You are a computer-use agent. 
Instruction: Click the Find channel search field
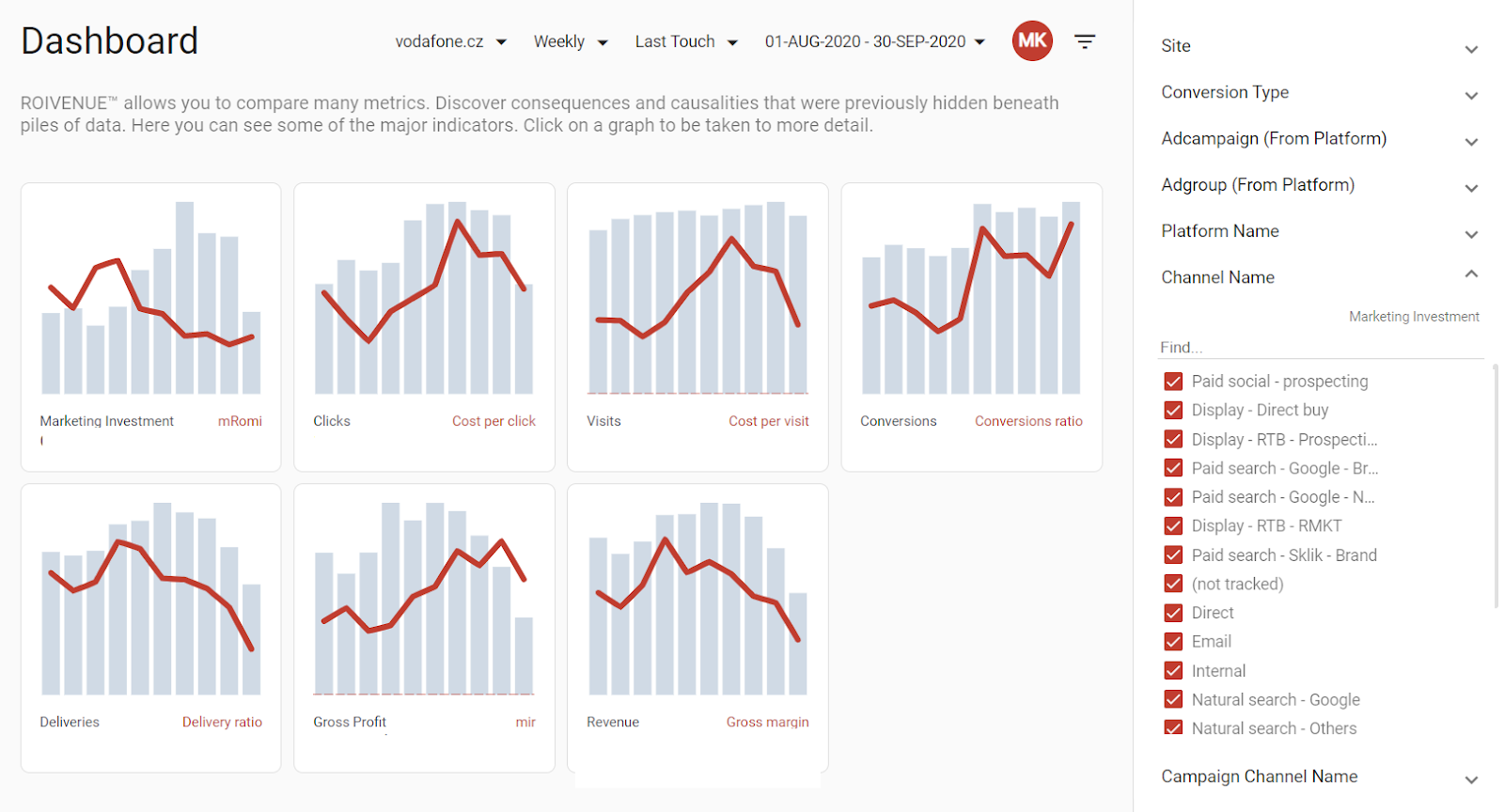pyautogui.click(x=1321, y=347)
